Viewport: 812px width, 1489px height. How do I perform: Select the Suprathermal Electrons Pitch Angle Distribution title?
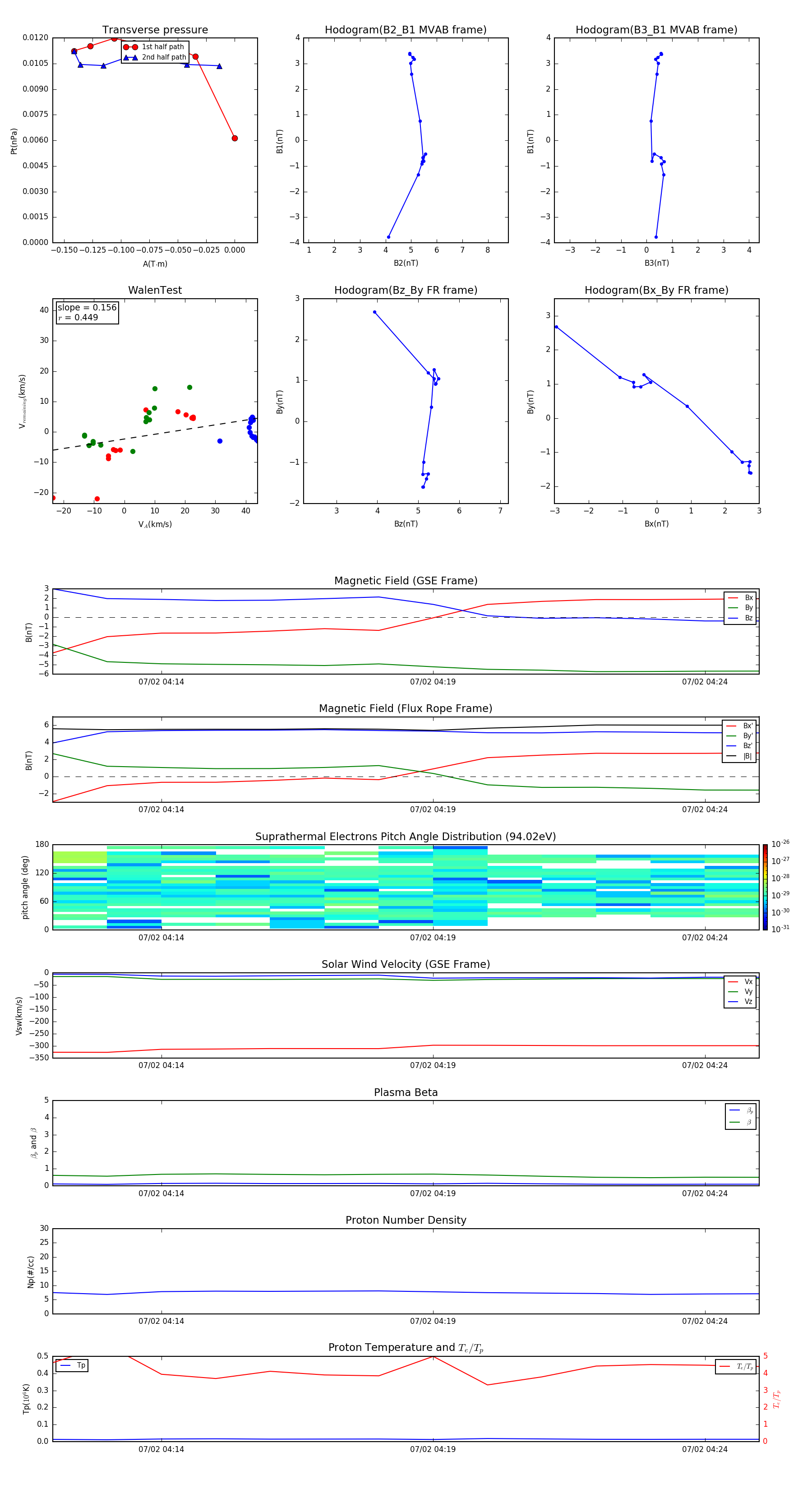point(406,837)
